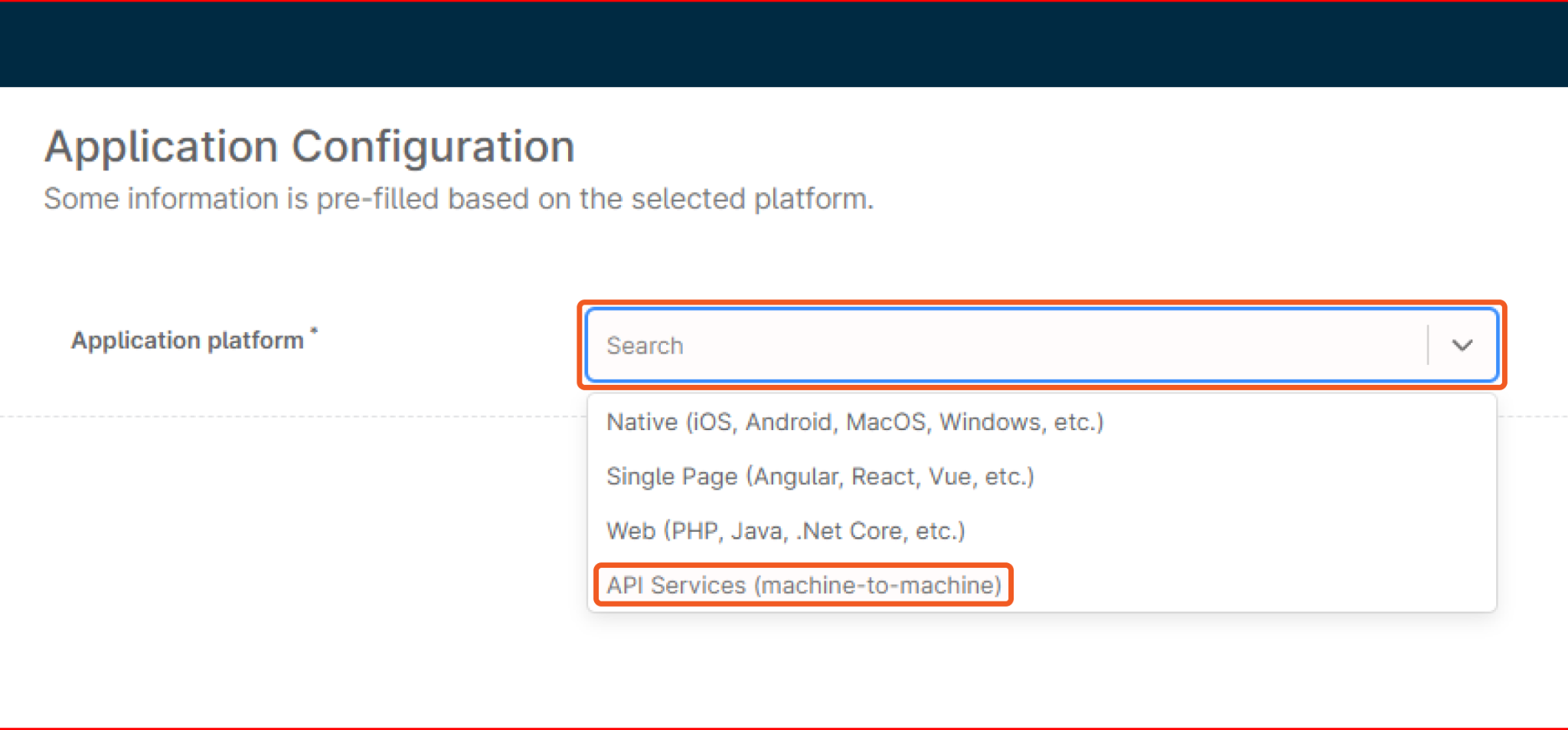Click the vertical divider beside dropdown chevron
This screenshot has height=730, width=1568.
[1428, 345]
